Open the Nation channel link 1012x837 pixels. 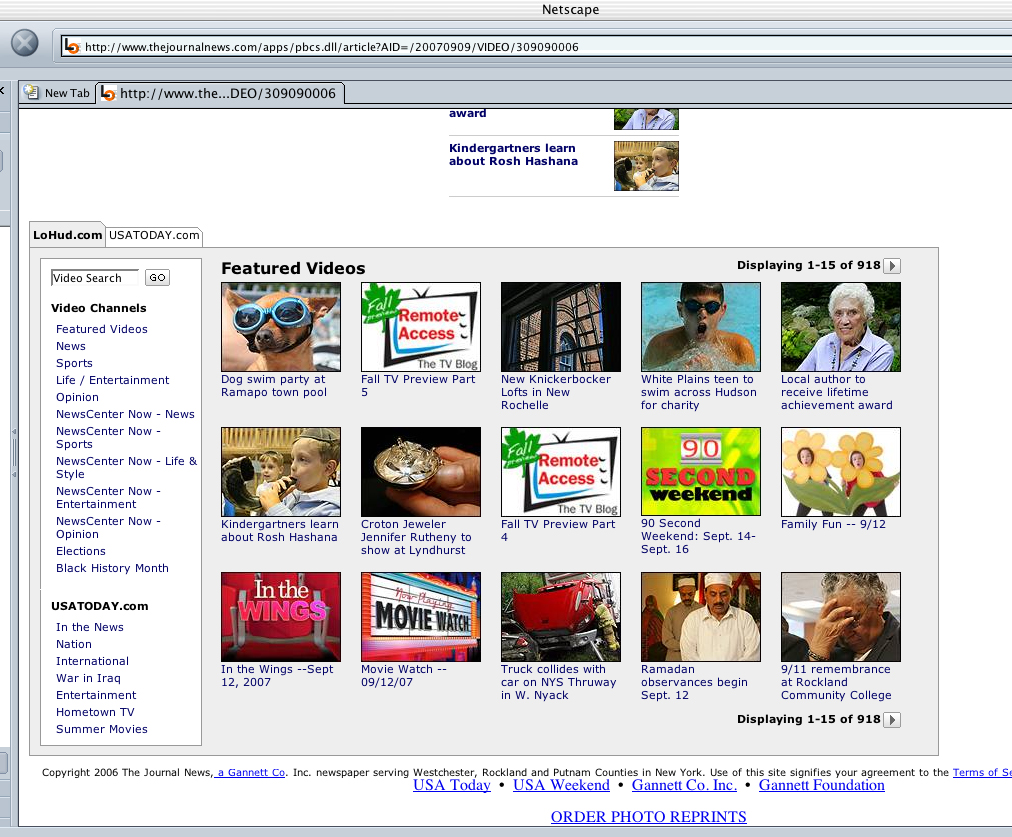74,644
